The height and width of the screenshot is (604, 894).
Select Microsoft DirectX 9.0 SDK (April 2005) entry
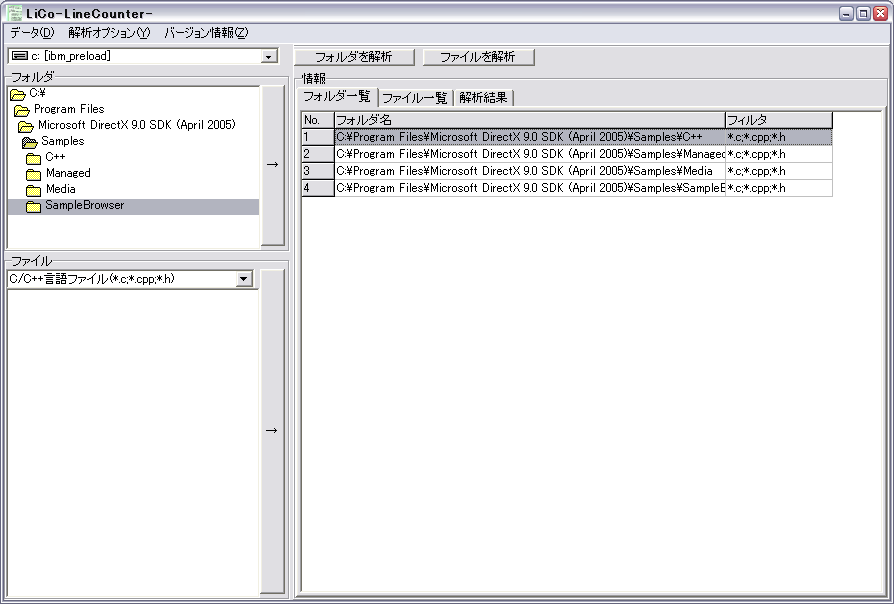click(137, 125)
